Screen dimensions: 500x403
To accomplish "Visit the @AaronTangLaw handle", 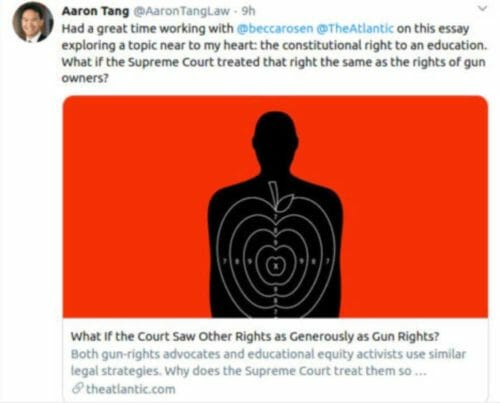I will [x=182, y=11].
